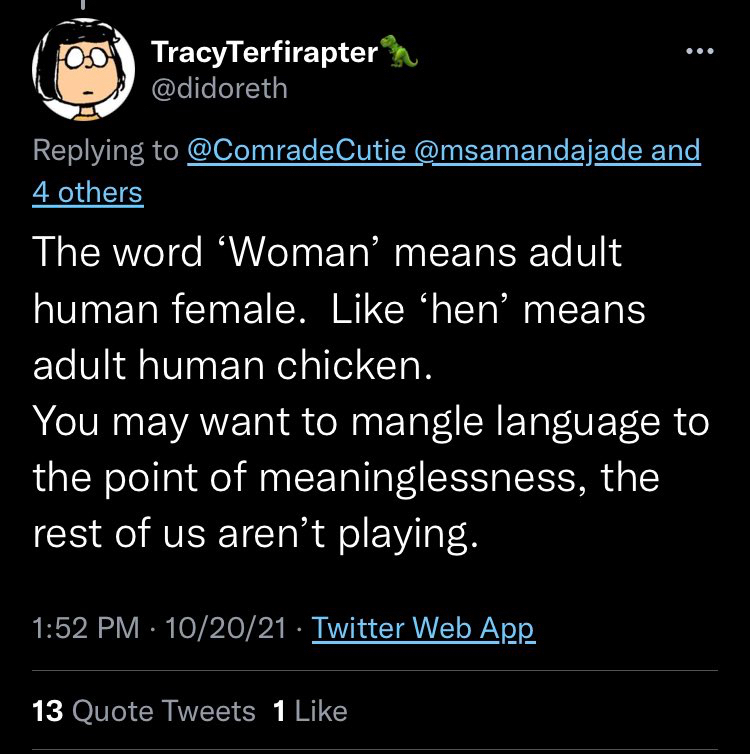Click the green dinosaur emoji beside the name
The width and height of the screenshot is (750, 754).
[x=399, y=53]
